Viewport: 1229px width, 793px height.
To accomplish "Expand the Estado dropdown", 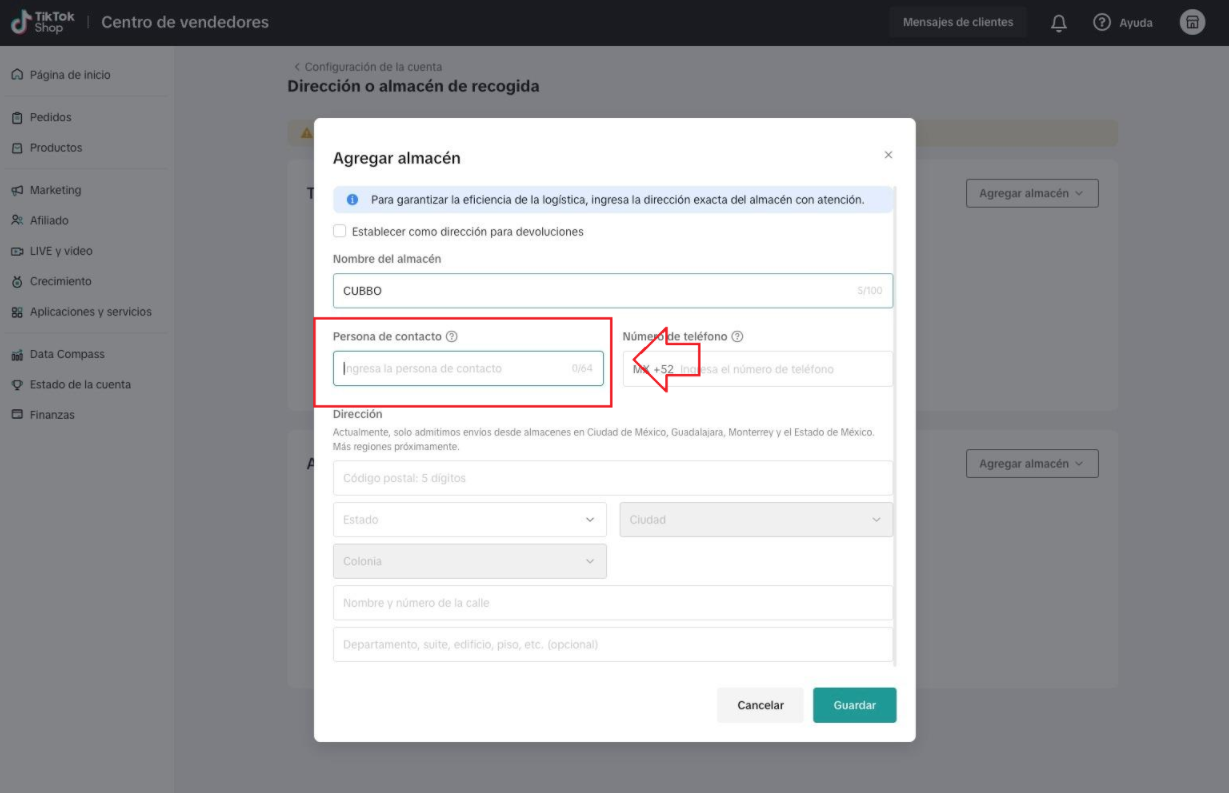I will click(469, 520).
